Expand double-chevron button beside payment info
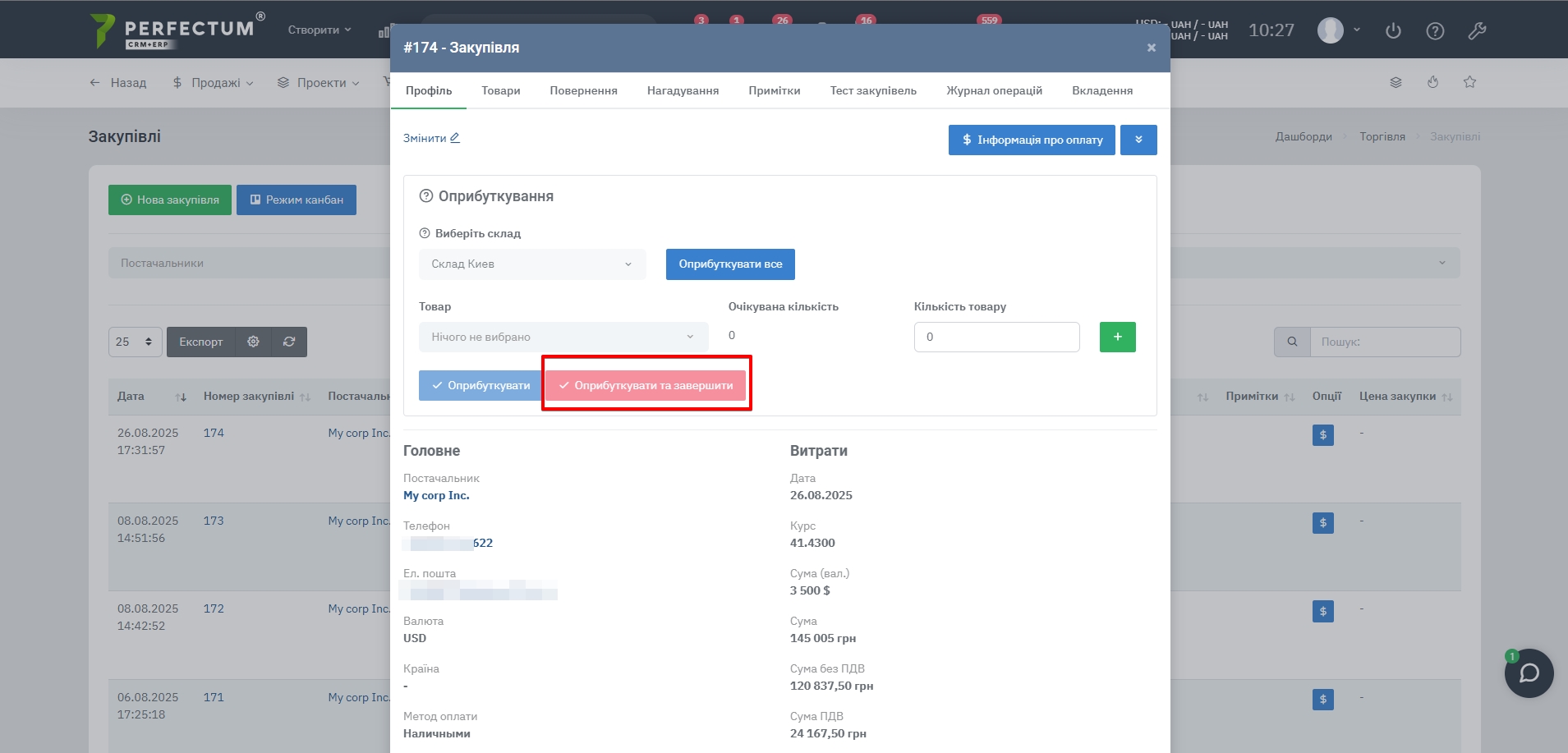Image resolution: width=1568 pixels, height=753 pixels. tap(1138, 140)
